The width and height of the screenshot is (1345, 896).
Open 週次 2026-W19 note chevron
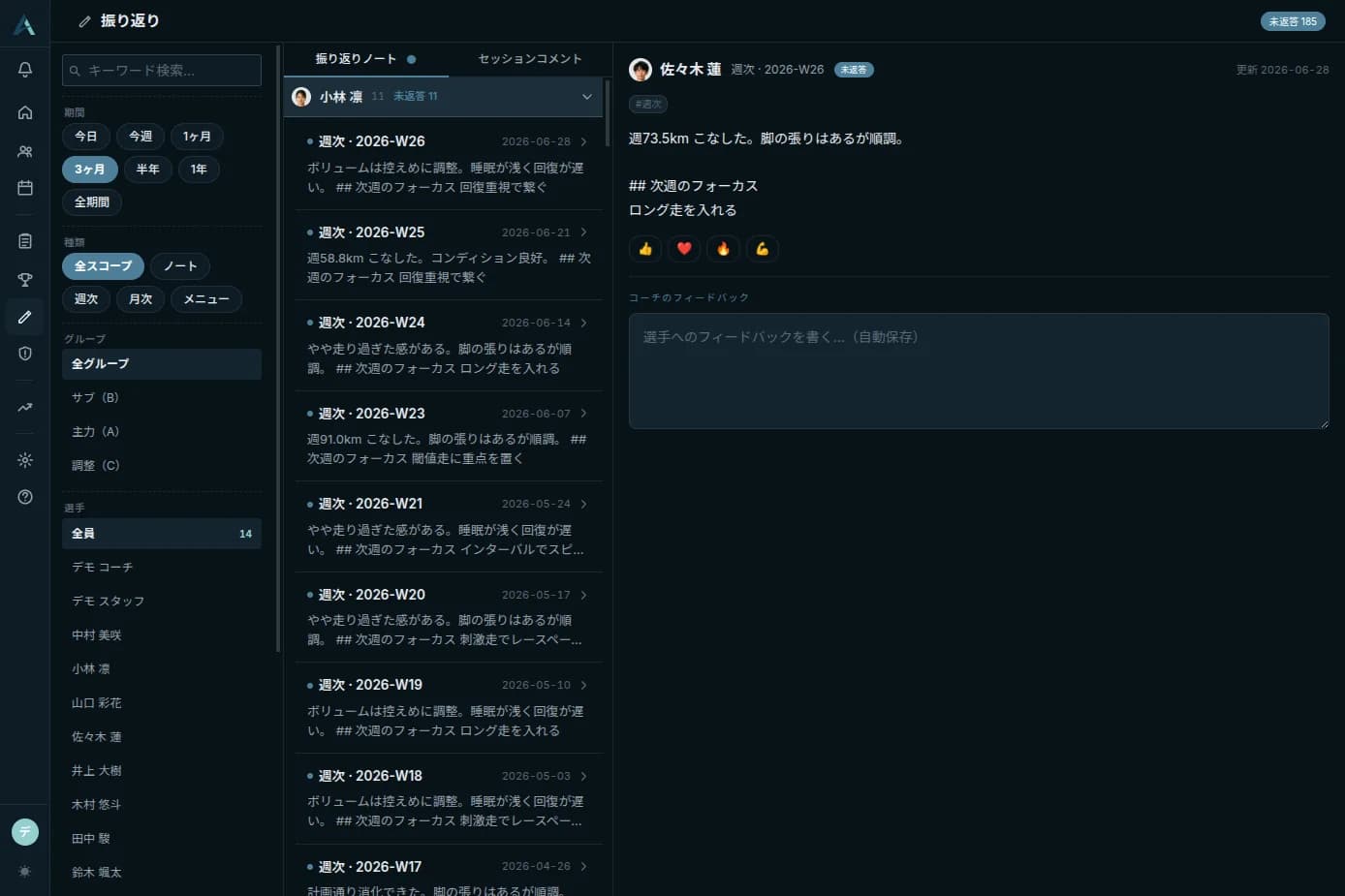(583, 685)
